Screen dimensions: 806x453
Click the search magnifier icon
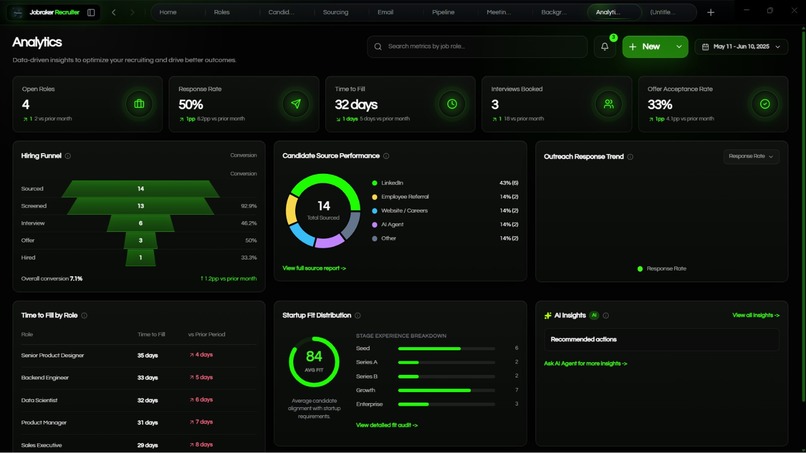click(378, 47)
